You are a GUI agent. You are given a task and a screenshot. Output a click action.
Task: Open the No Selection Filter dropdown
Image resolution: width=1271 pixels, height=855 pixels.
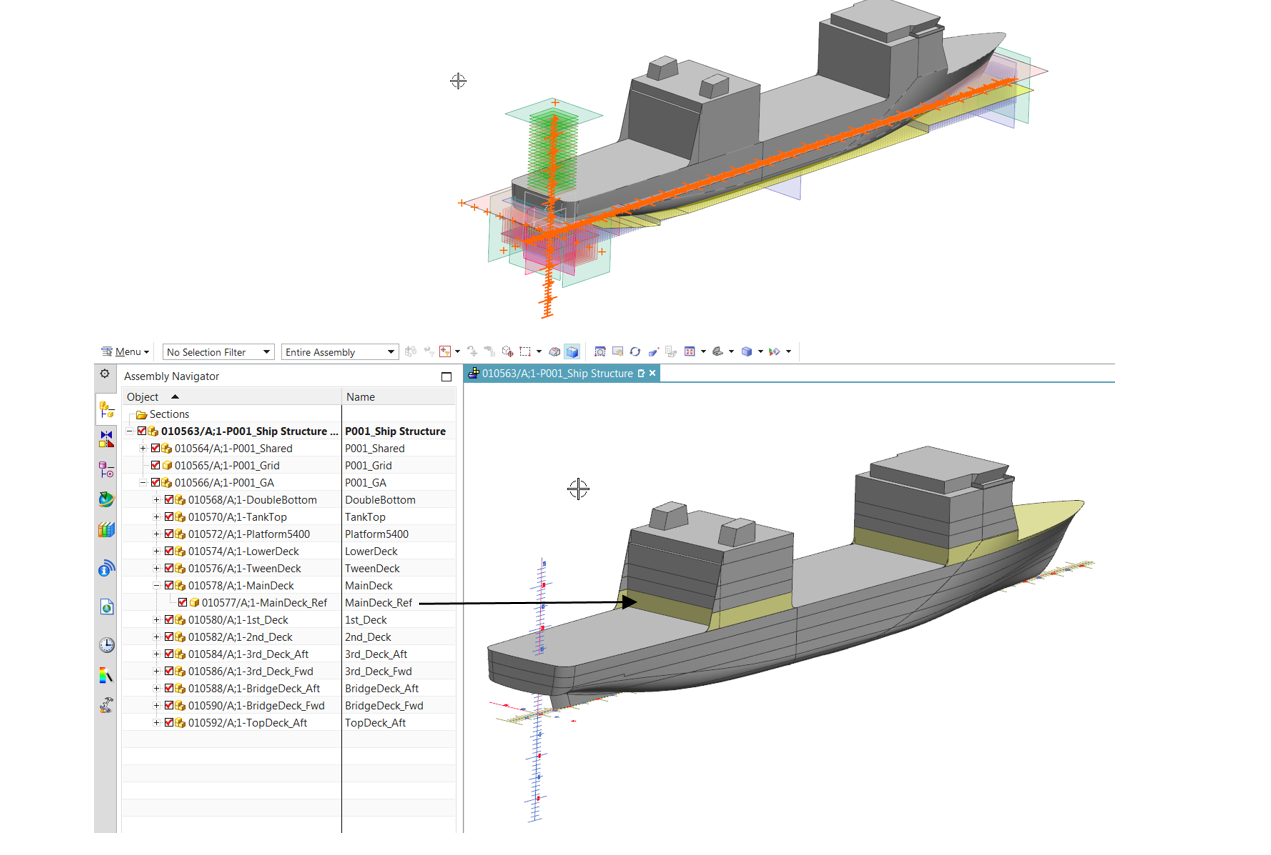click(218, 352)
